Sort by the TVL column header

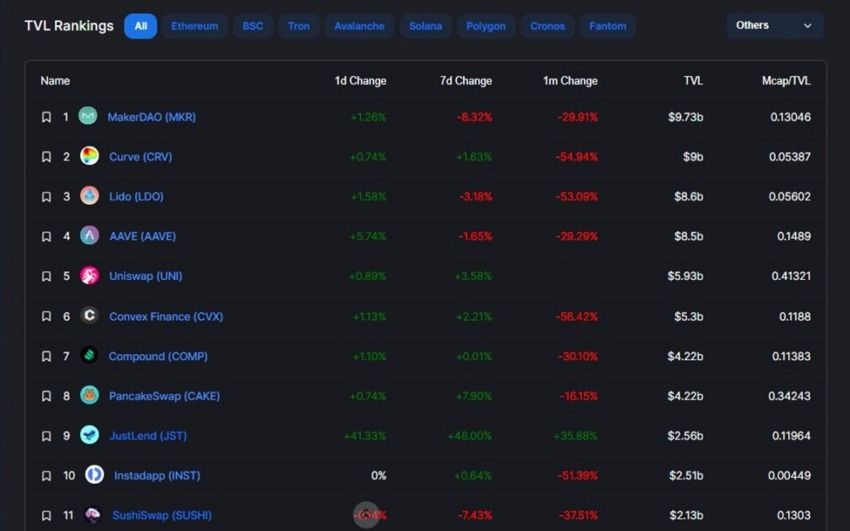pos(693,81)
